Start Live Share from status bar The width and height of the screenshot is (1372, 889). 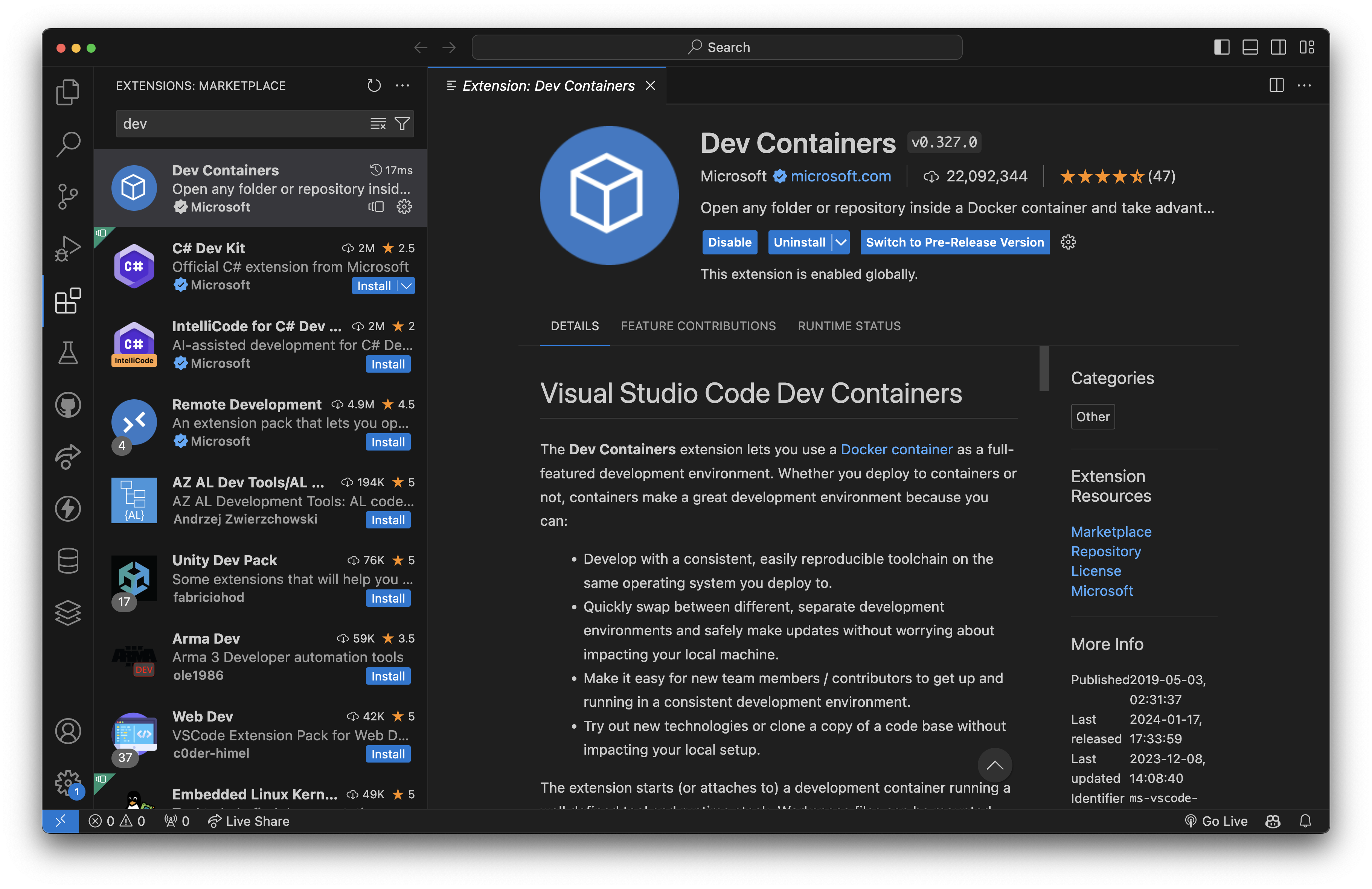click(248, 820)
